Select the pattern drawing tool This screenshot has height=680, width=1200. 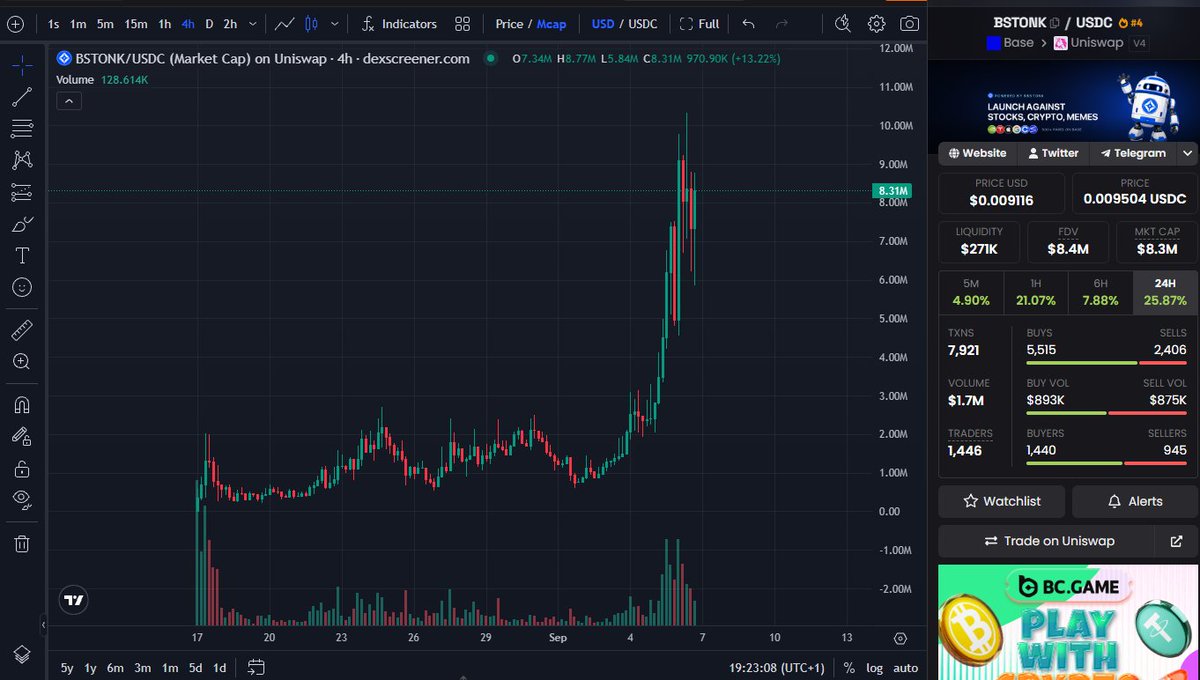[22, 160]
